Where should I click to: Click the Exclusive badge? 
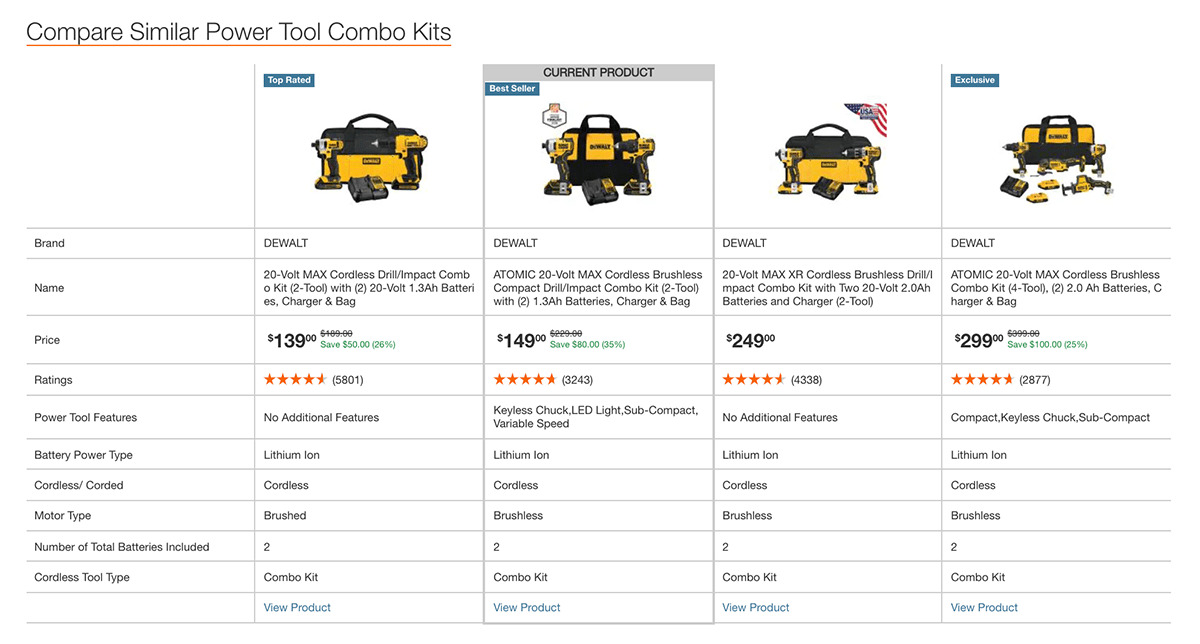pos(974,80)
